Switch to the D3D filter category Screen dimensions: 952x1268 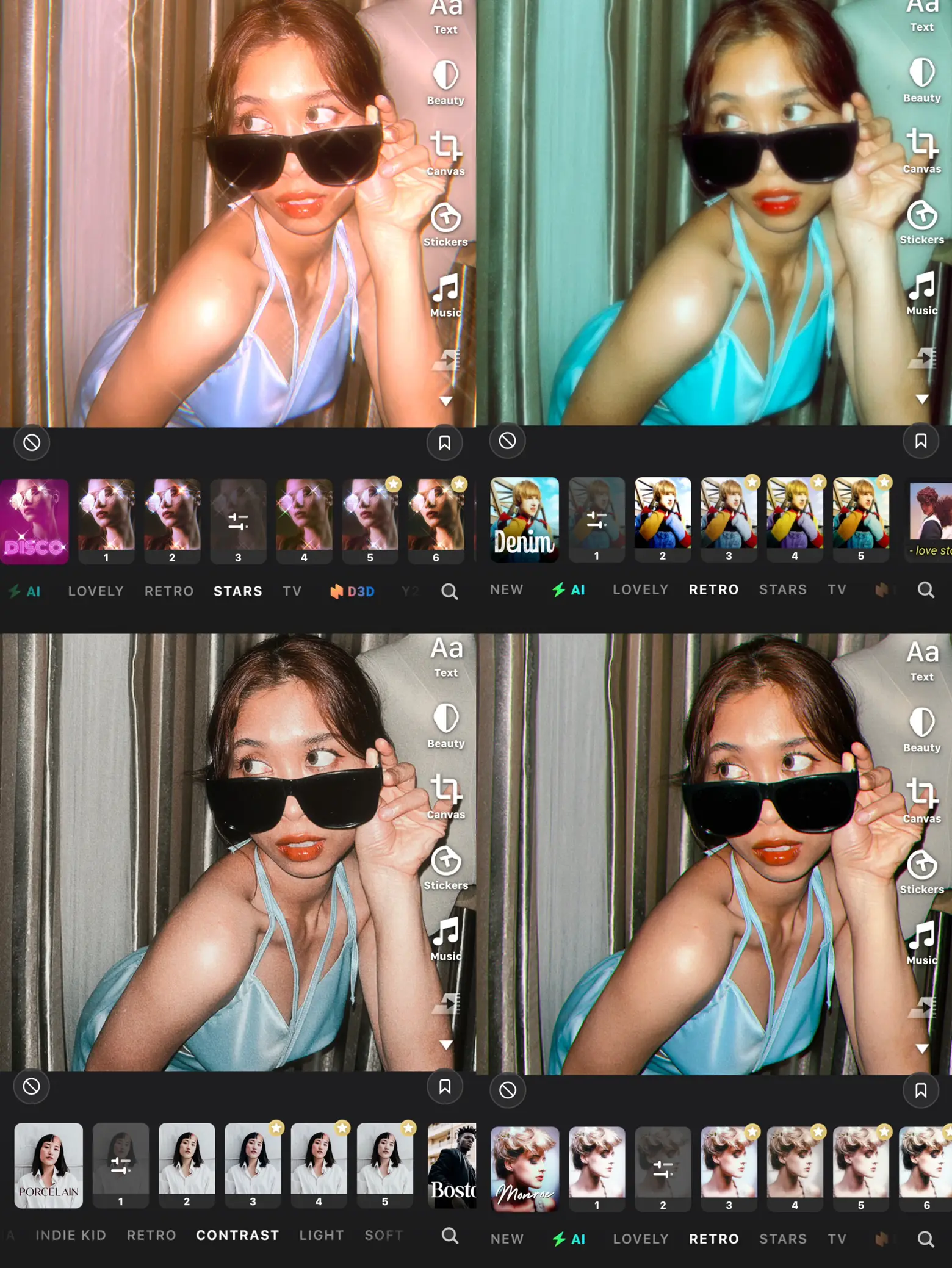pos(353,591)
